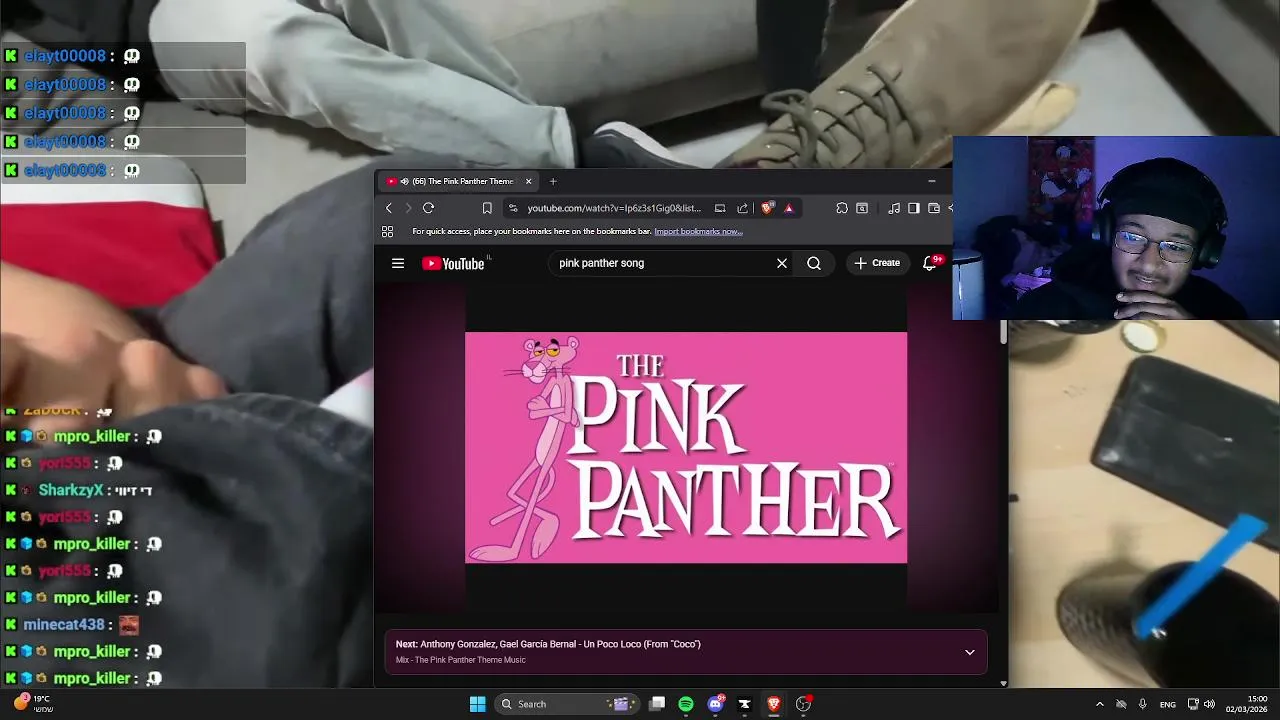Click the Pink Panther video player
The height and width of the screenshot is (720, 1280).
[x=686, y=447]
